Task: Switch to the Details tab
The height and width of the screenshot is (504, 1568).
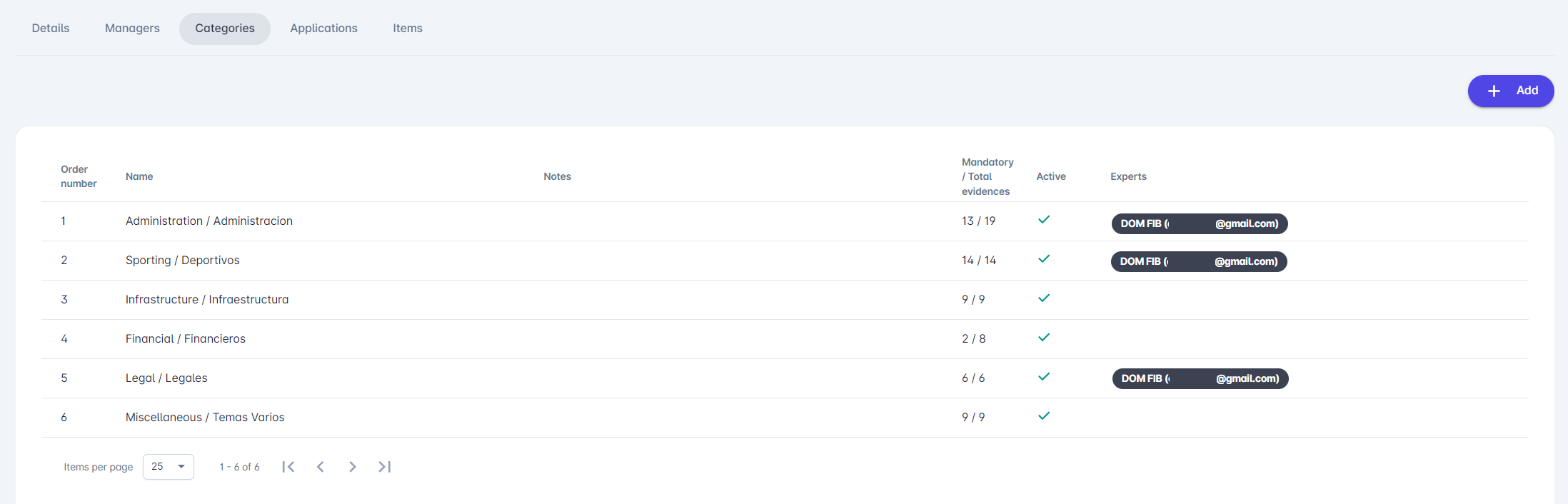Action: click(51, 29)
